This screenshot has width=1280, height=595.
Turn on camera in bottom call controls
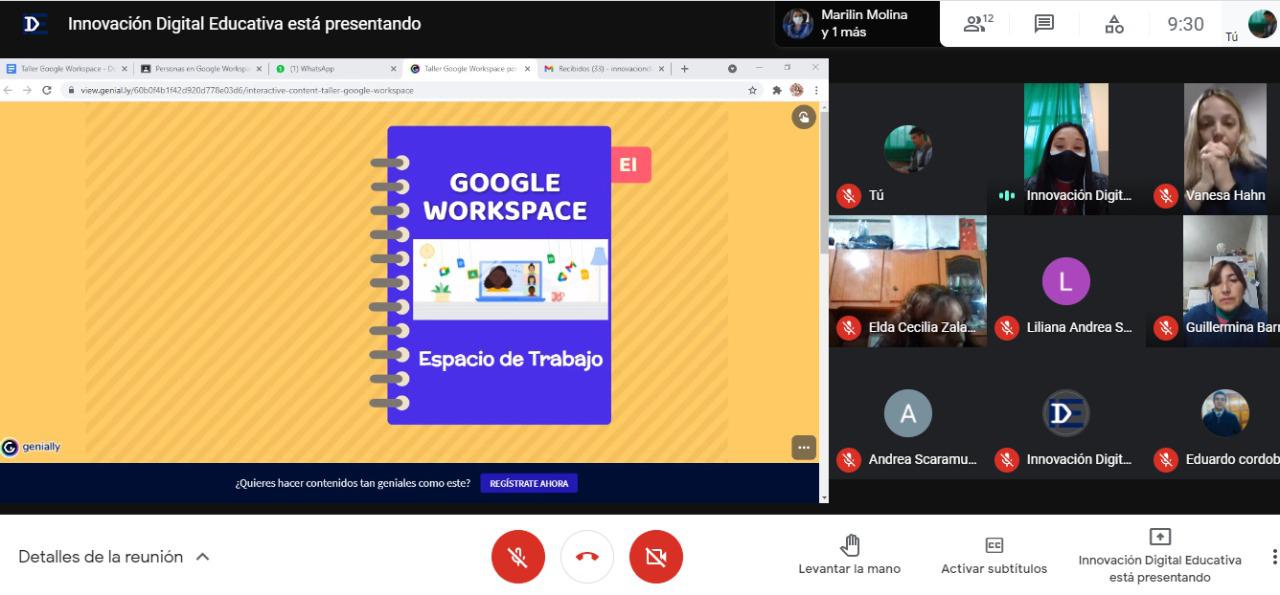point(656,556)
